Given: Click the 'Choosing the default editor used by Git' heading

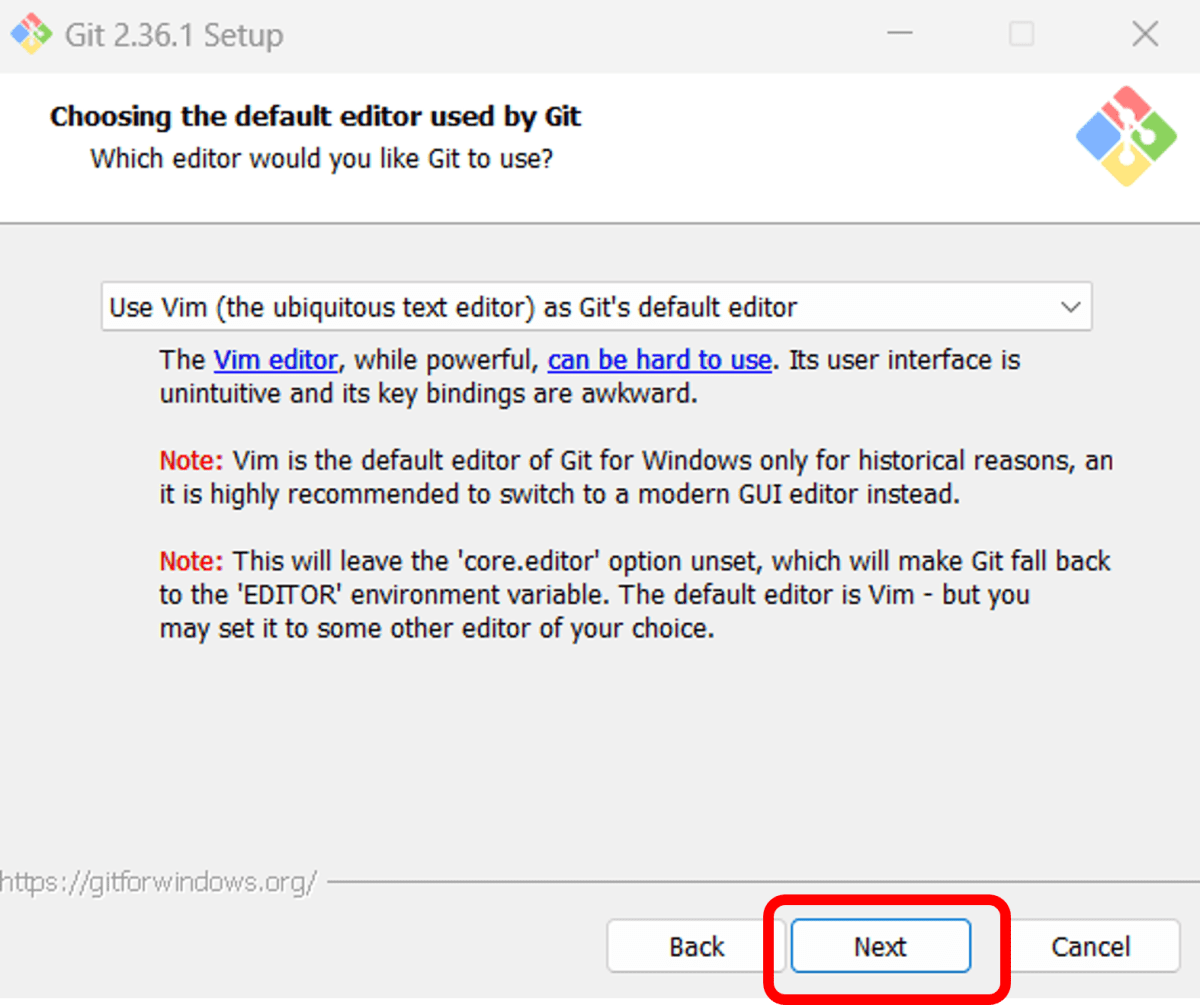Looking at the screenshot, I should click(x=316, y=117).
